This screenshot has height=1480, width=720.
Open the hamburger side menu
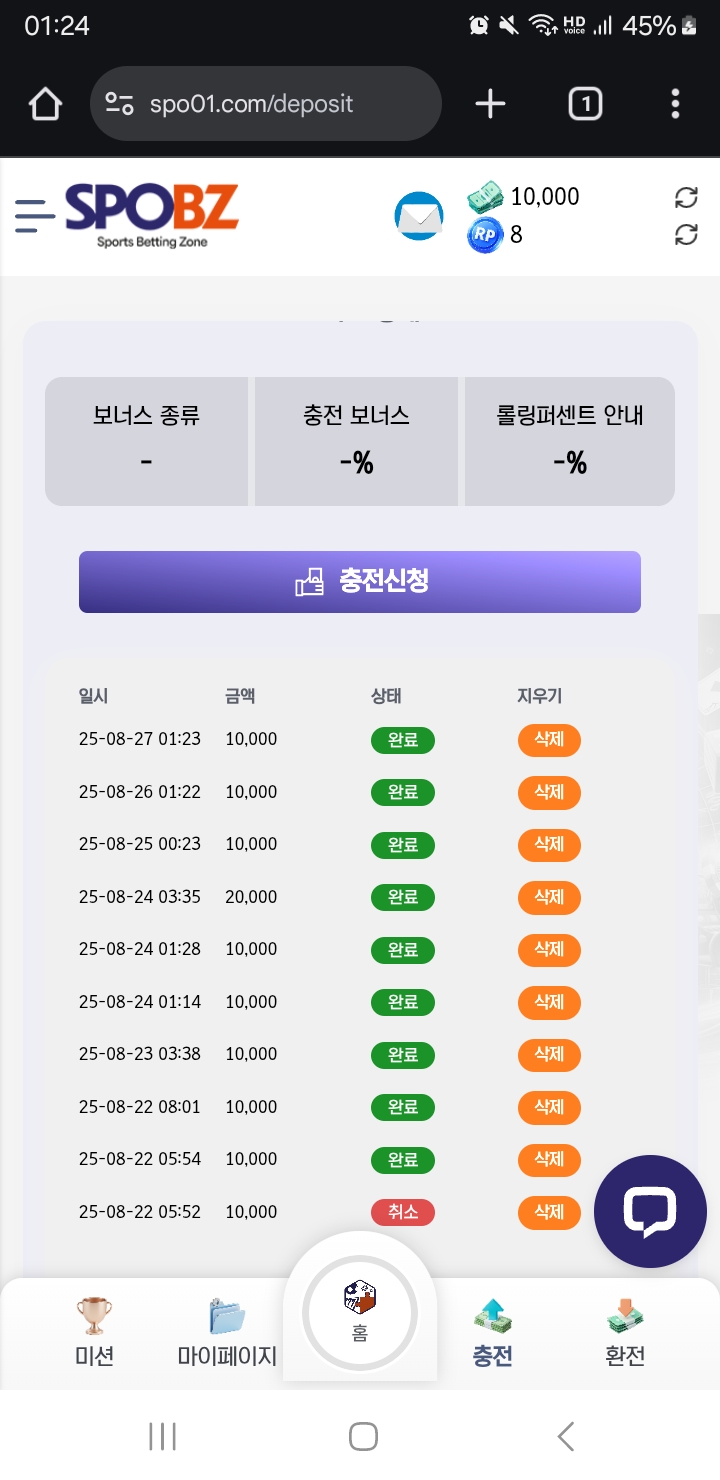(35, 215)
